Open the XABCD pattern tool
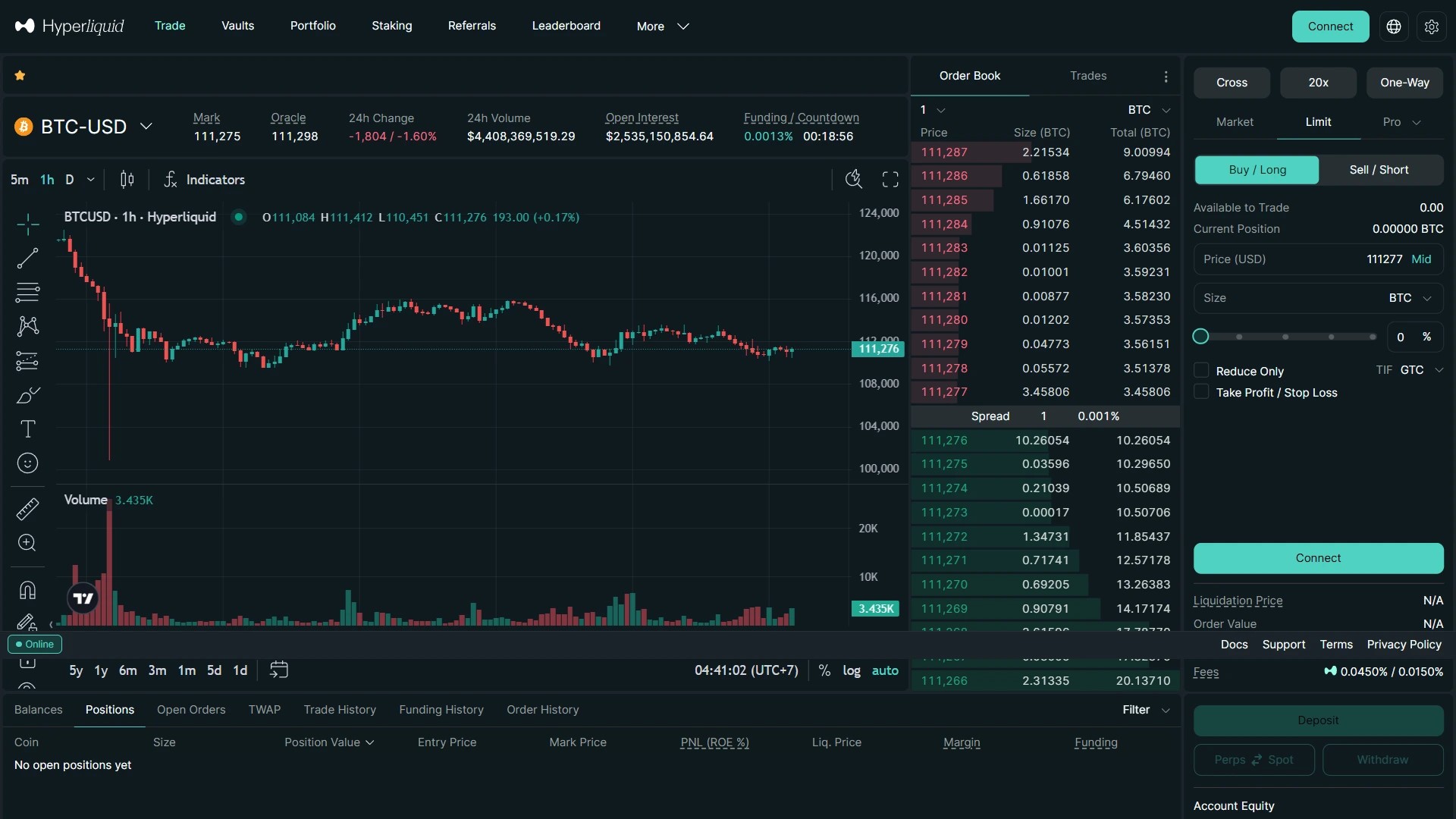 click(27, 326)
